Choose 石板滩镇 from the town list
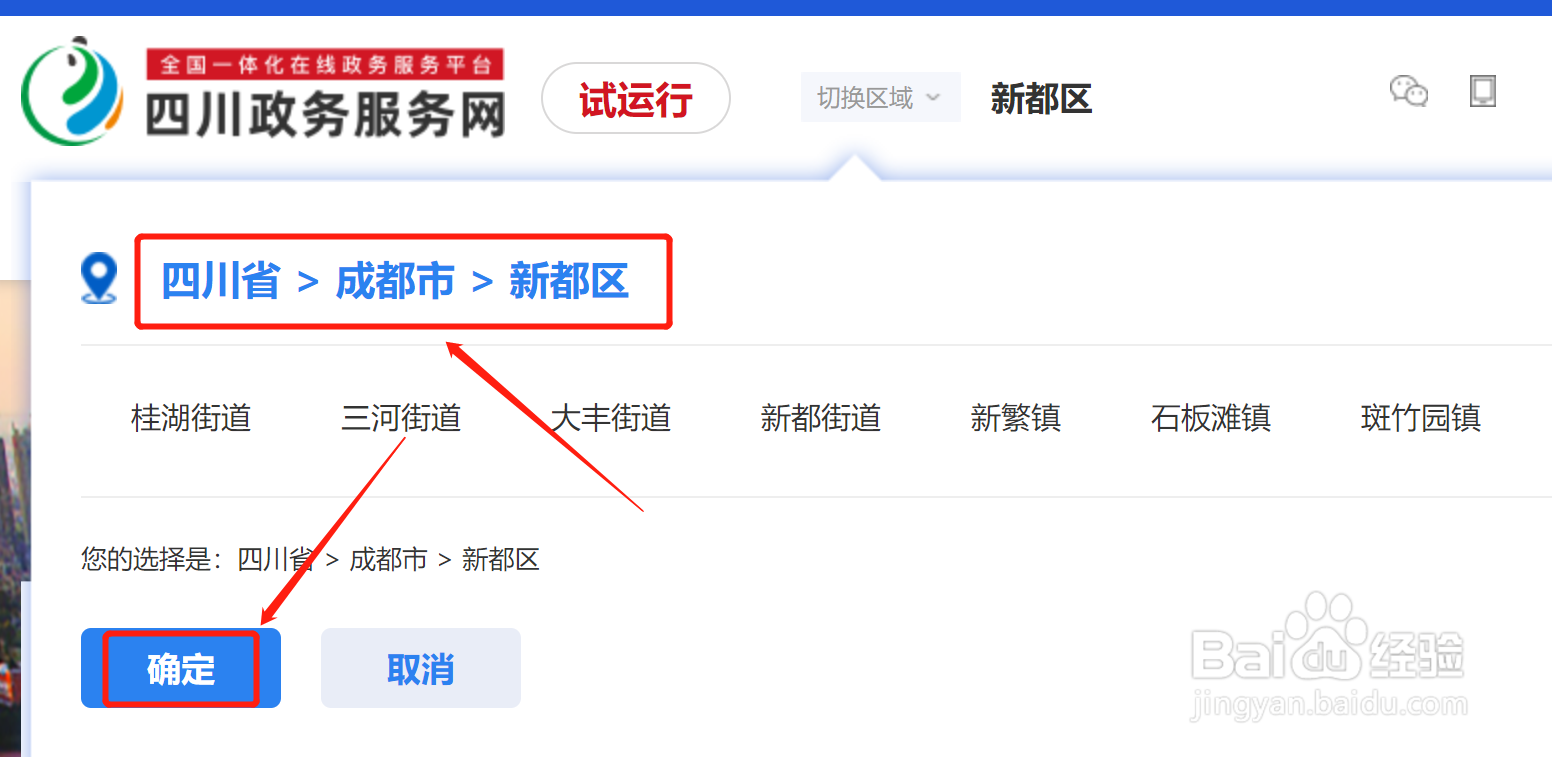 1211,418
